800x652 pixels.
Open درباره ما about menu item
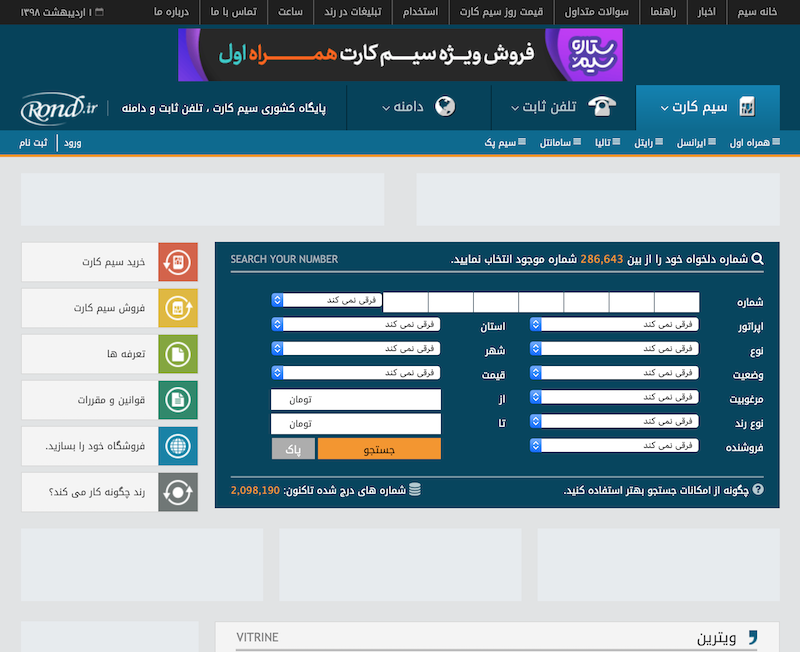(x=171, y=12)
